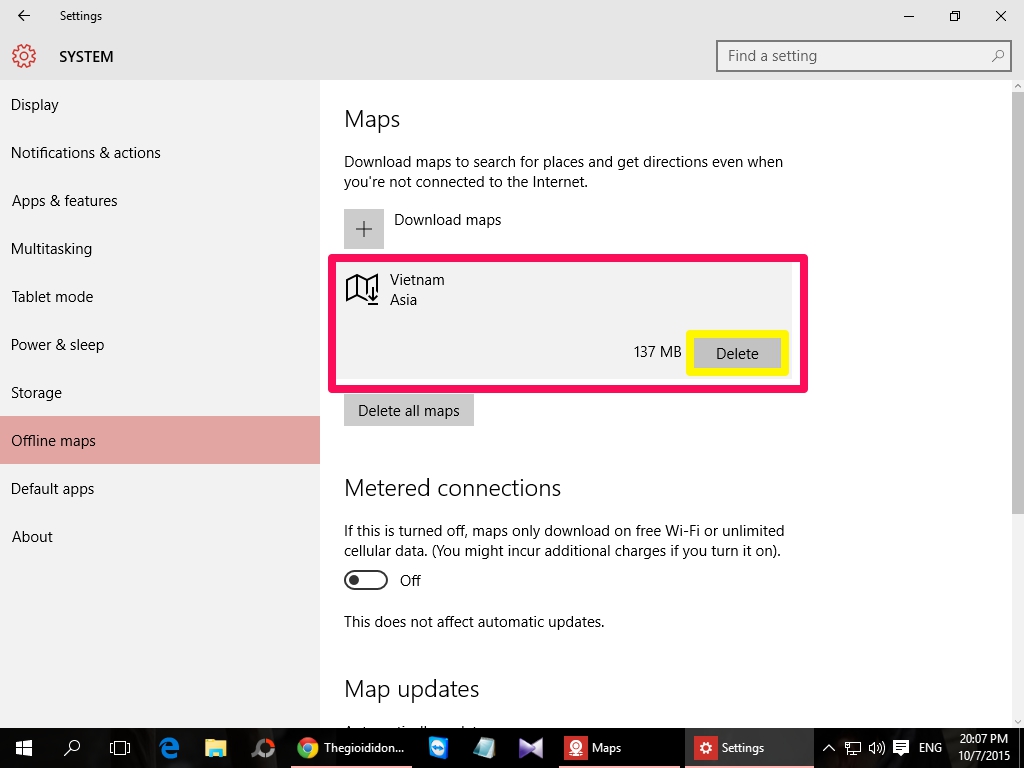Screen dimensions: 1024x768
Task: Click the Vietnam map download icon
Action: (362, 289)
